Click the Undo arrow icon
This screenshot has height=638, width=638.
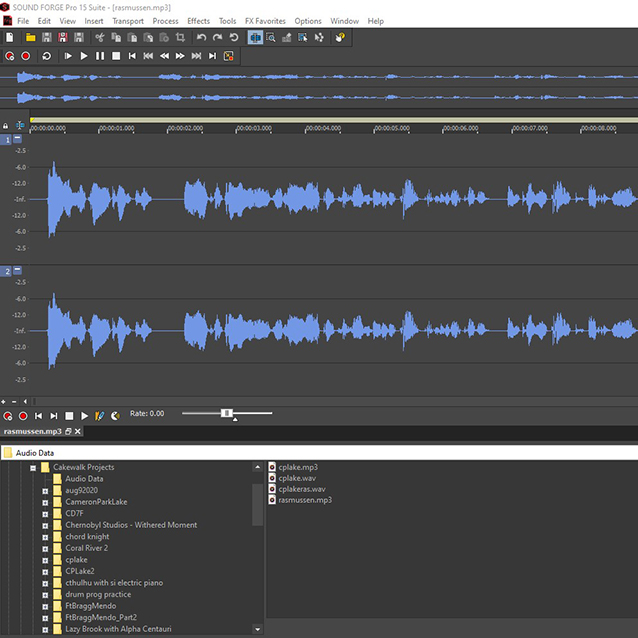pyautogui.click(x=201, y=38)
